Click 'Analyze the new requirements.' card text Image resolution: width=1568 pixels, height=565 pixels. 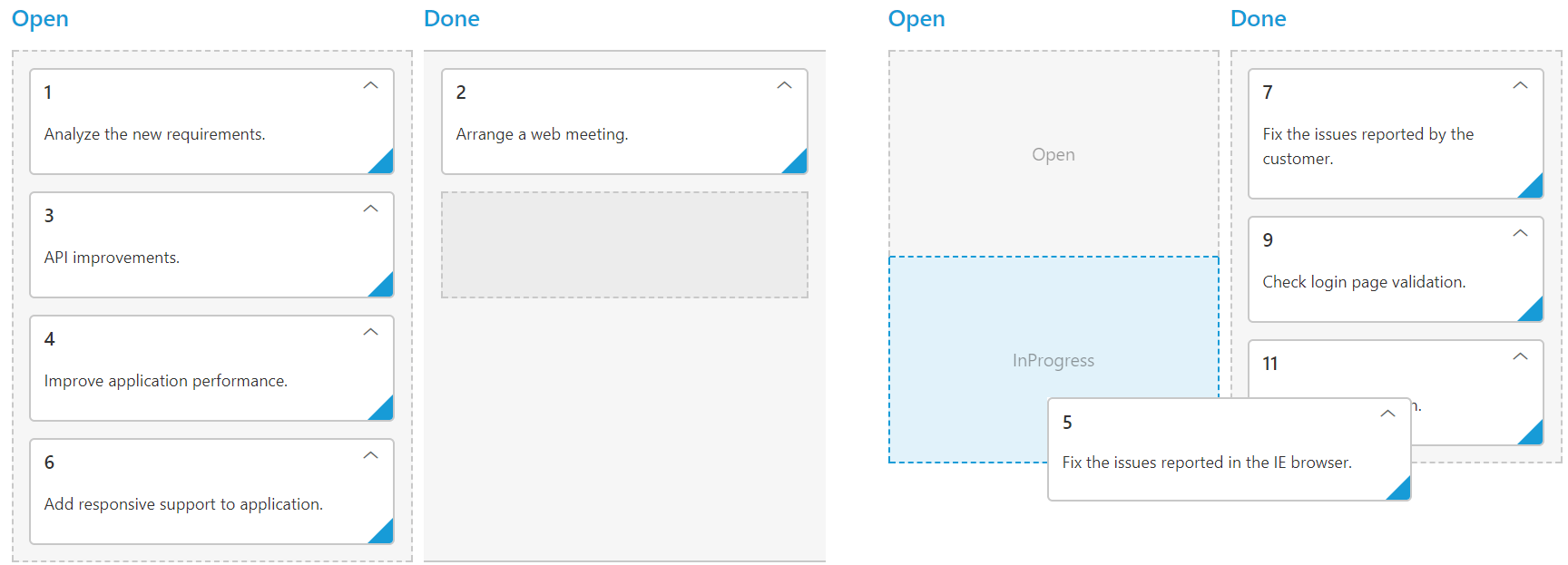155,134
